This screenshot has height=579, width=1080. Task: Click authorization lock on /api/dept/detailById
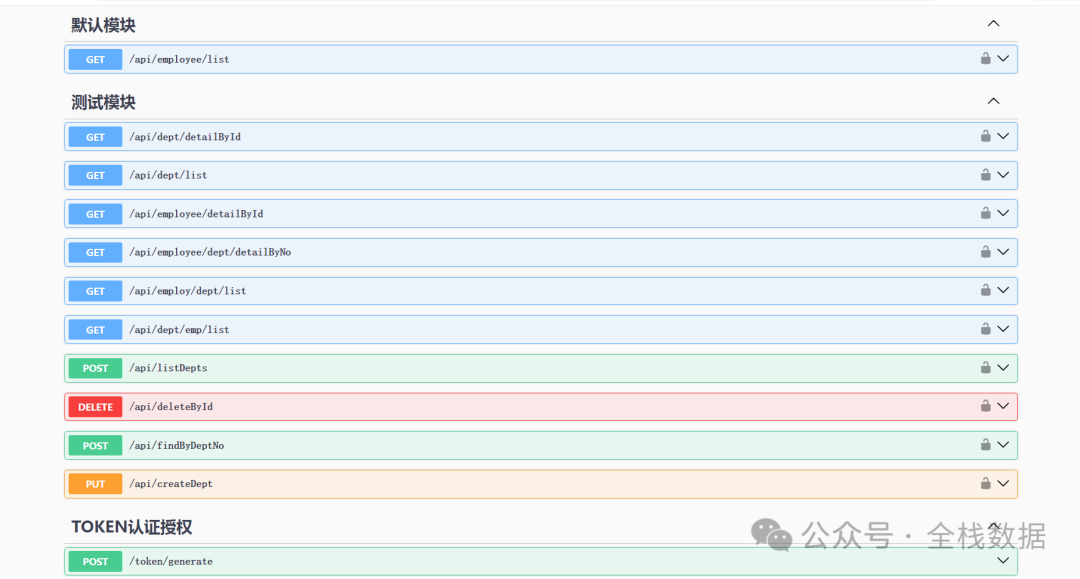tap(985, 136)
